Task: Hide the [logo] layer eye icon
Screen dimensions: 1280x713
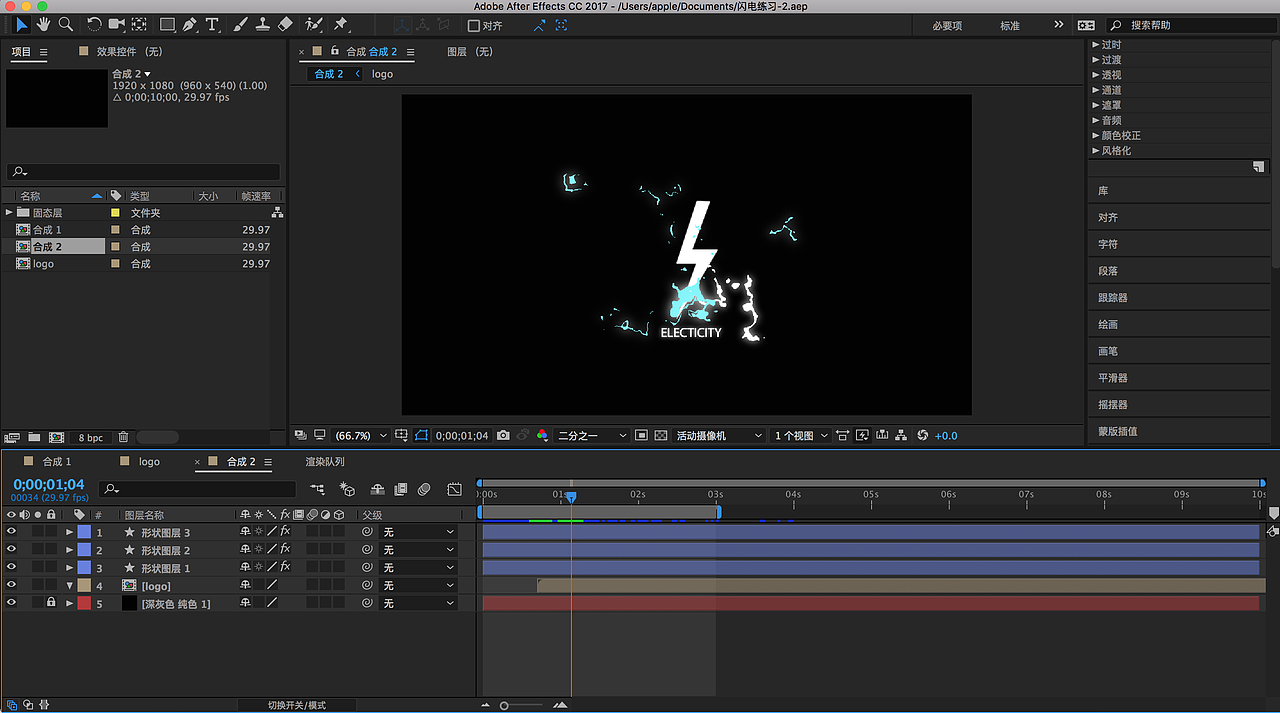Action: pyautogui.click(x=11, y=586)
